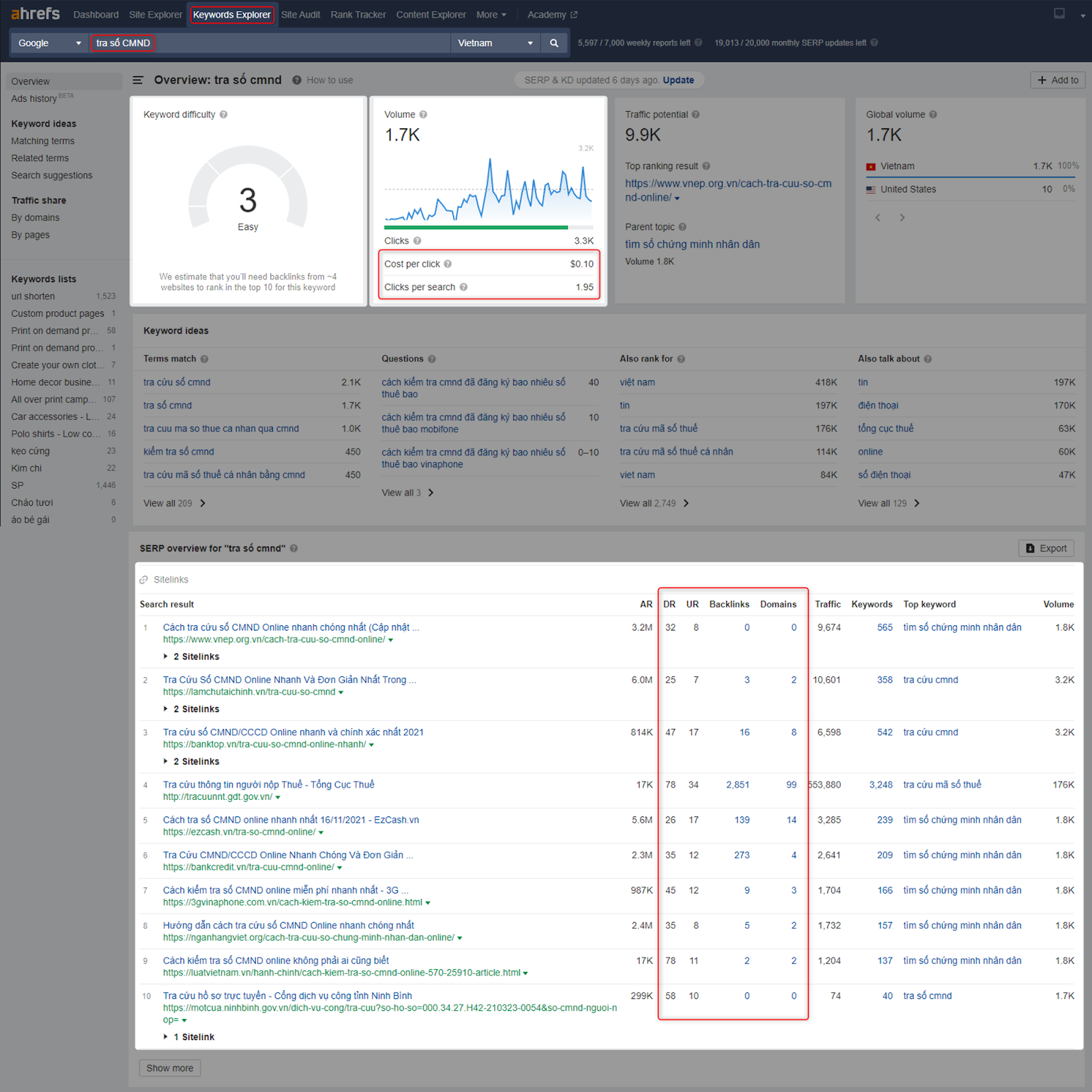
Task: Open the Keywords Explorer tab
Action: pos(232,14)
